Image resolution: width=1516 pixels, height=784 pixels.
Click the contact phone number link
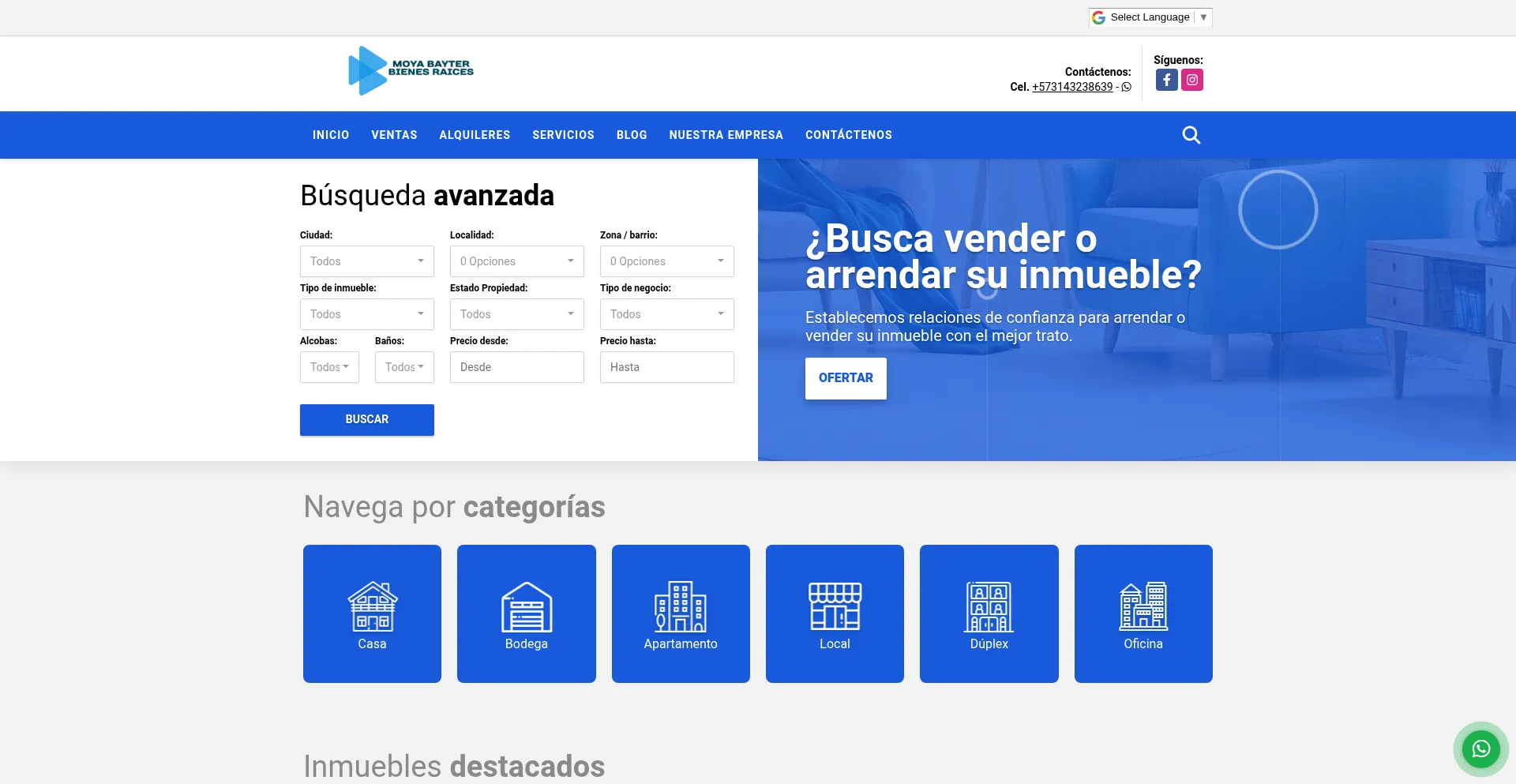(x=1071, y=87)
